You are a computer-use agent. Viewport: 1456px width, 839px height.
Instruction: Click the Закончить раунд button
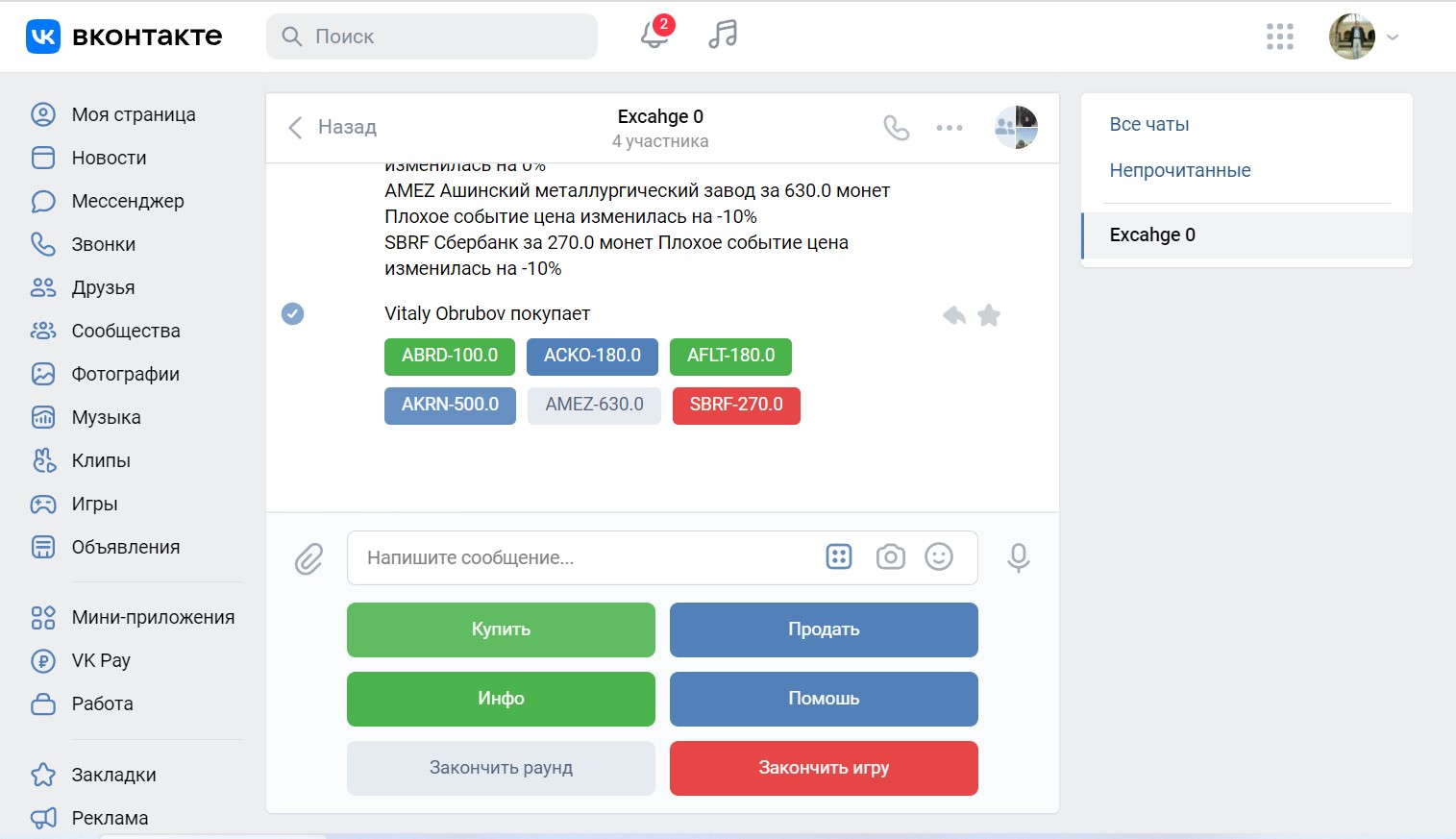pos(501,768)
